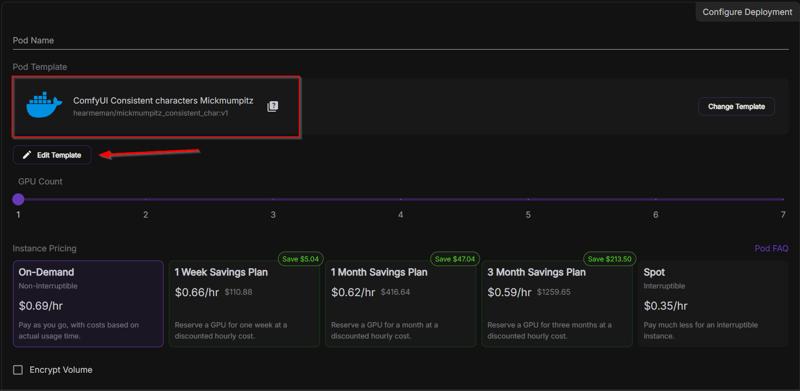Set GPU Count slider to 7
The height and width of the screenshot is (391, 800).
coord(783,199)
